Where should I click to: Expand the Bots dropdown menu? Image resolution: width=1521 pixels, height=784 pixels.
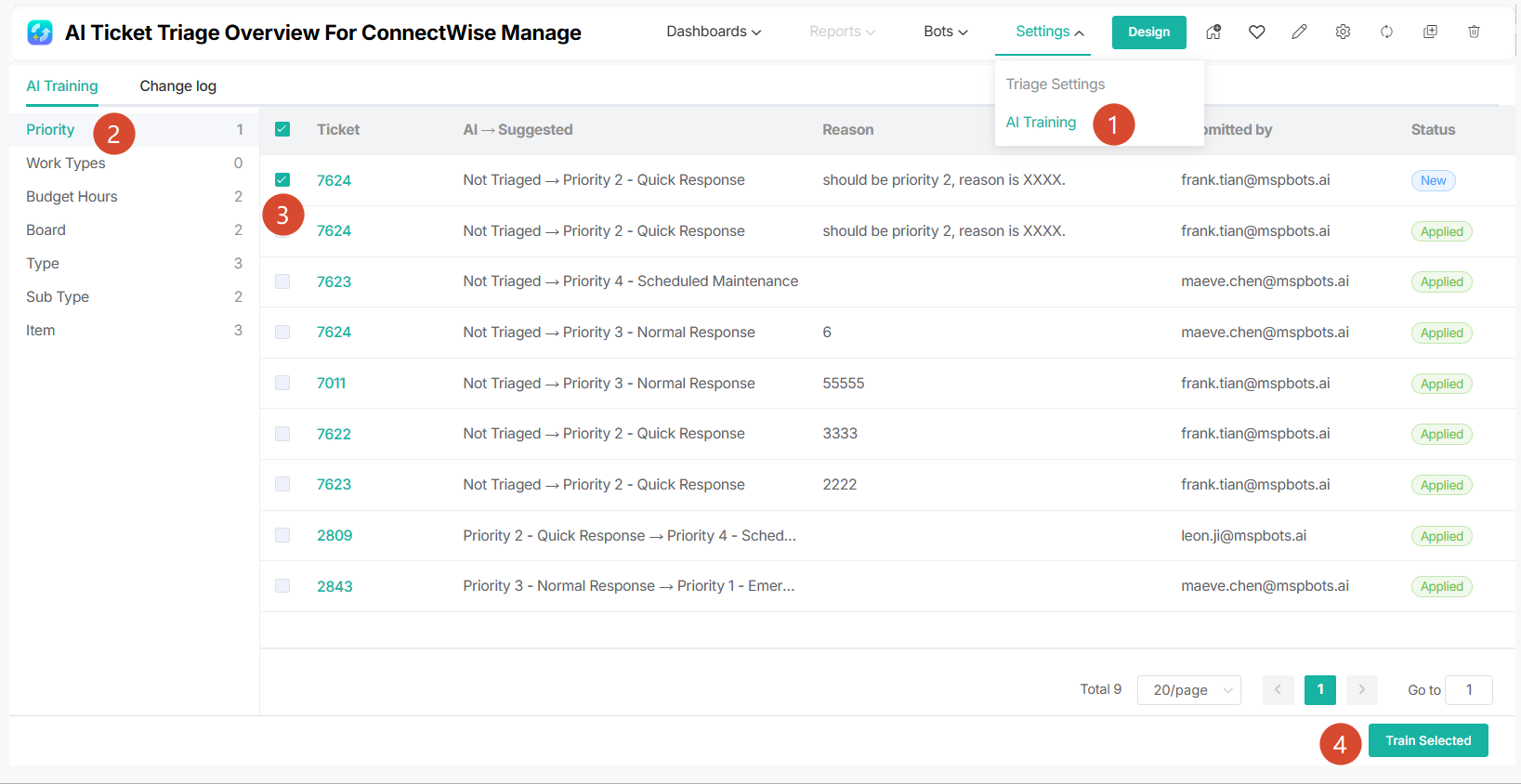click(946, 32)
